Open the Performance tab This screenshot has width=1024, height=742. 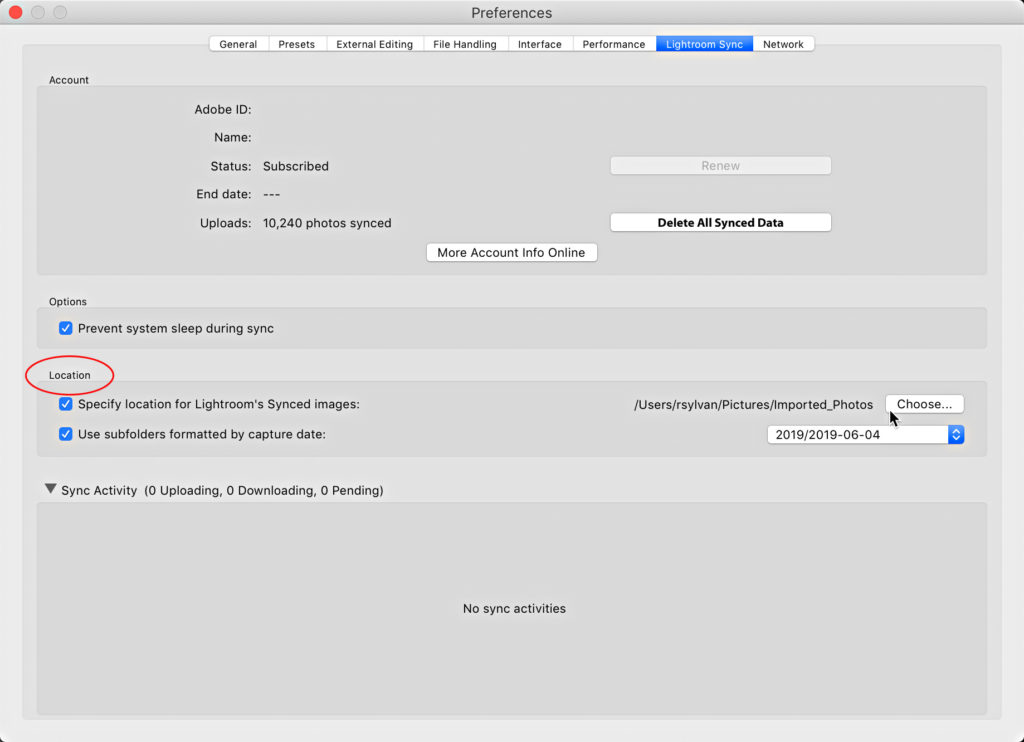click(x=614, y=44)
